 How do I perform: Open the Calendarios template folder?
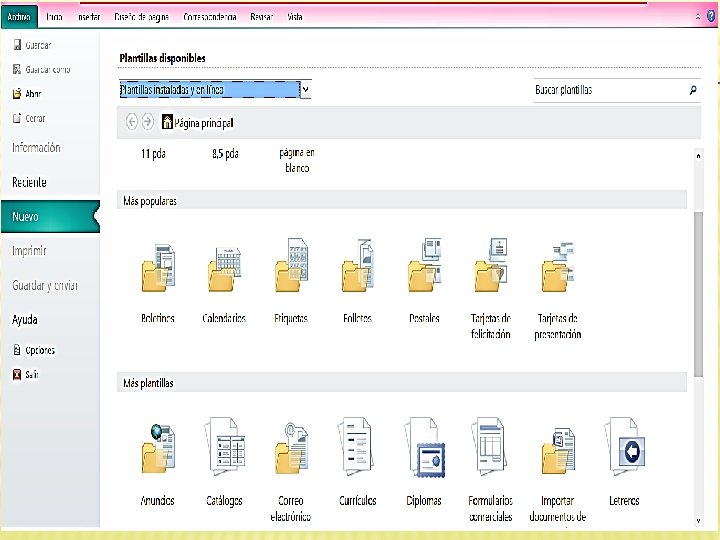pyautogui.click(x=225, y=269)
